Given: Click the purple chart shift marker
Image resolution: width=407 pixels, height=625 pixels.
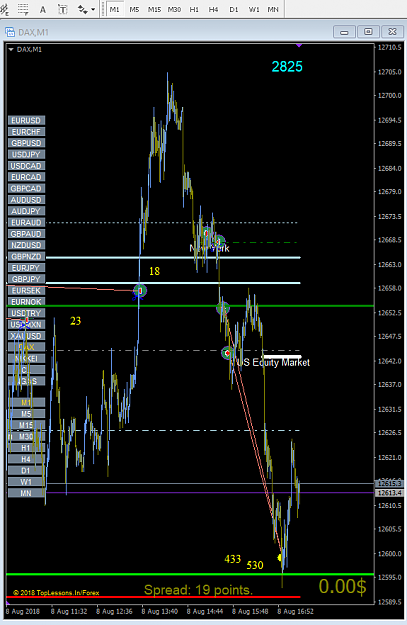Looking at the screenshot, I should (299, 45).
